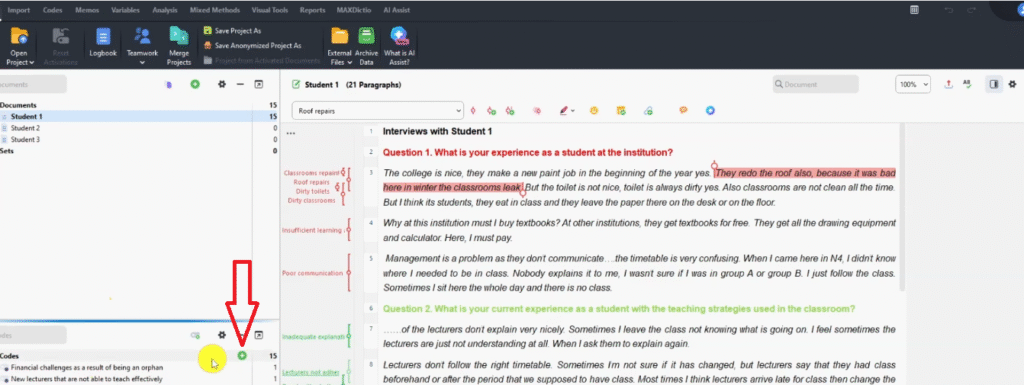Screen dimensions: 1024x385
Task: Click the blue AI Assist circle icon
Action: click(710, 111)
